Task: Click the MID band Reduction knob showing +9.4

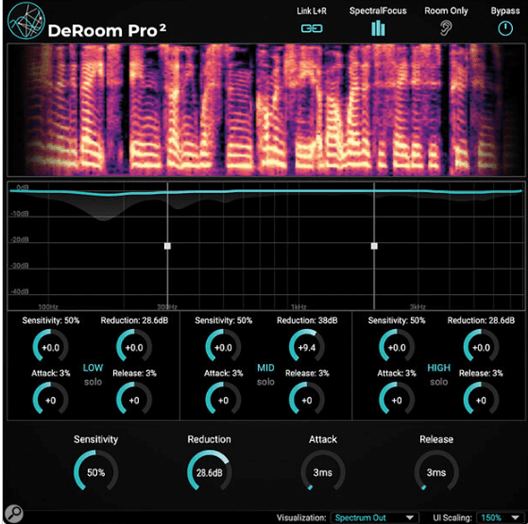Action: 307,347
